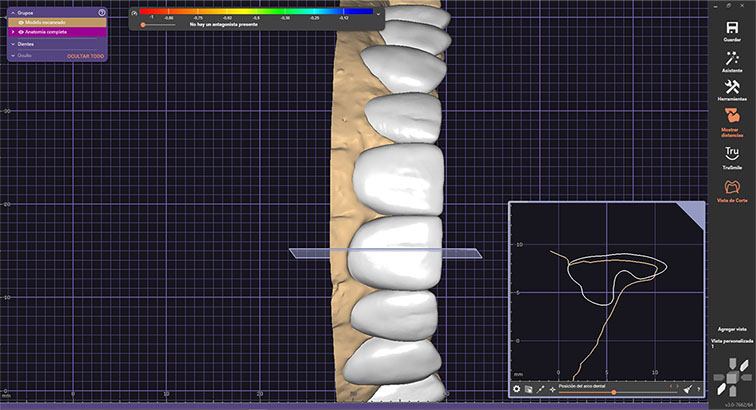The height and width of the screenshot is (410, 756).
Task: Toggle the distance color scale icon
Action: pyautogui.click(x=134, y=12)
